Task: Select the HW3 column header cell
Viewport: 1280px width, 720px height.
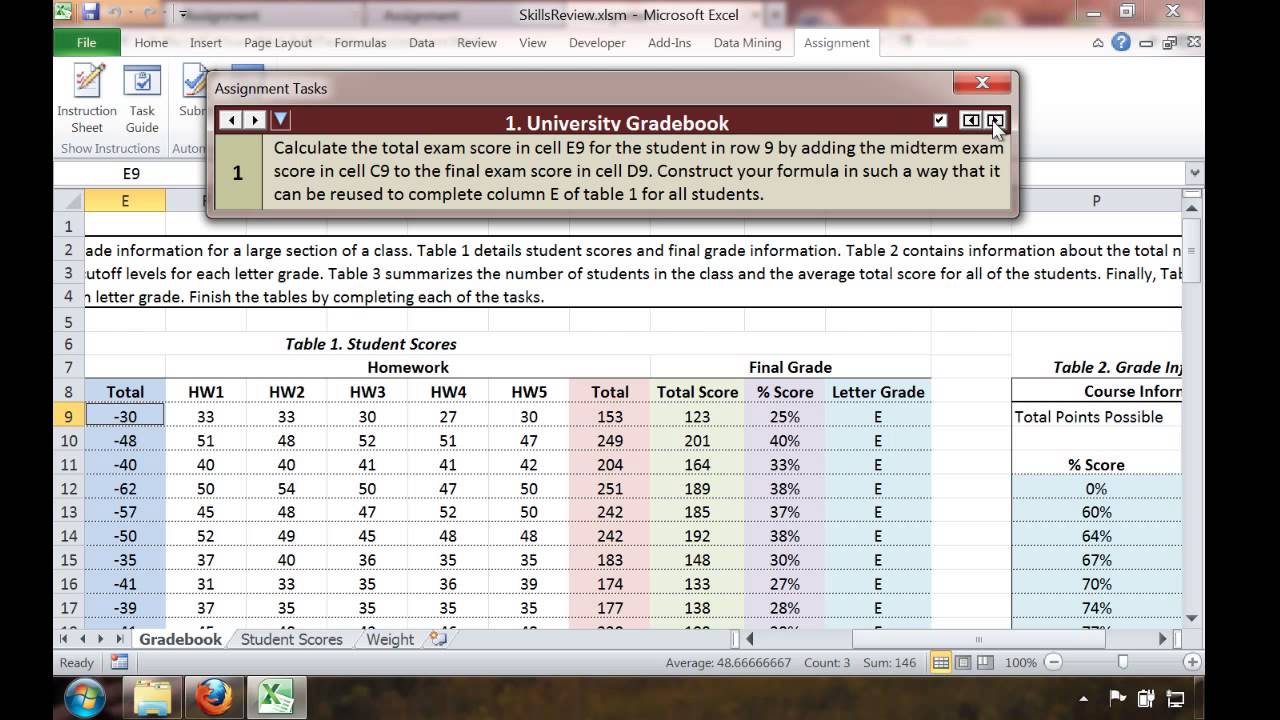Action: (x=367, y=392)
